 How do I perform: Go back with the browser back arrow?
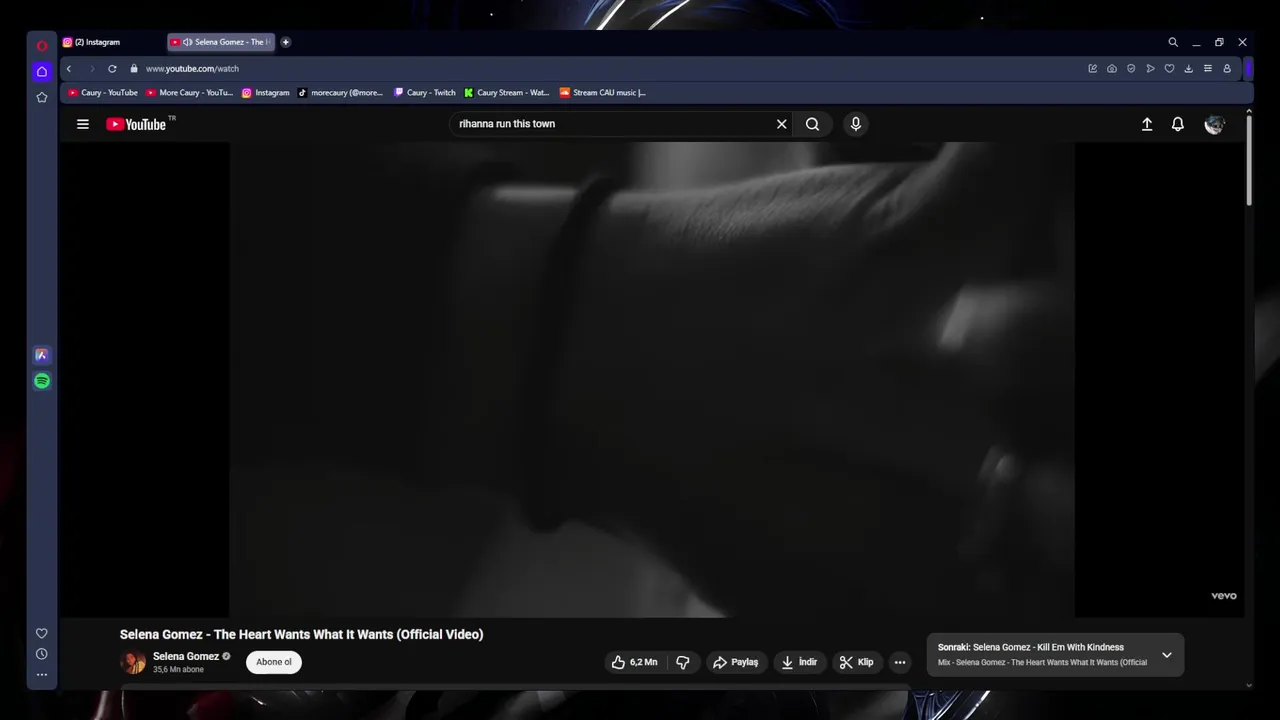(69, 69)
